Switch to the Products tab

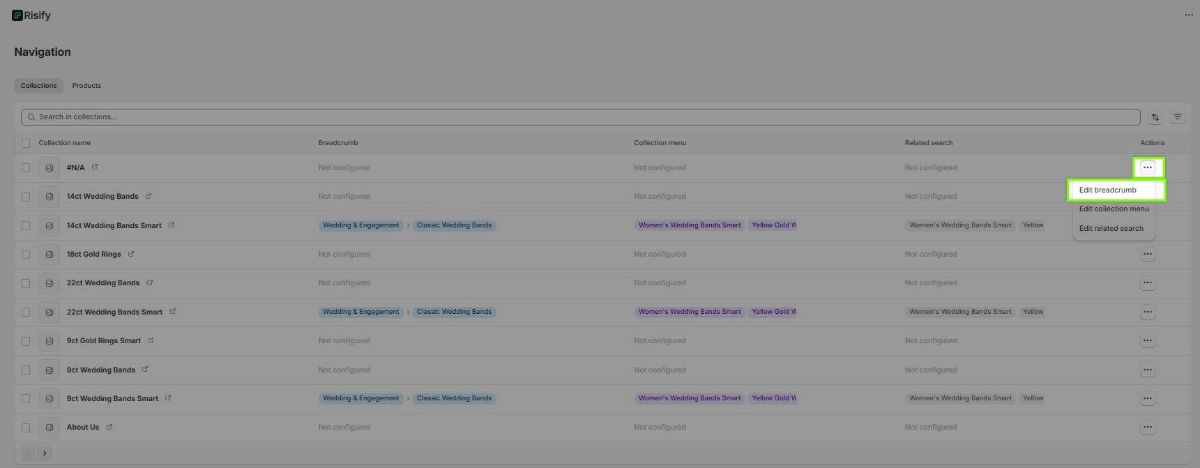point(86,86)
